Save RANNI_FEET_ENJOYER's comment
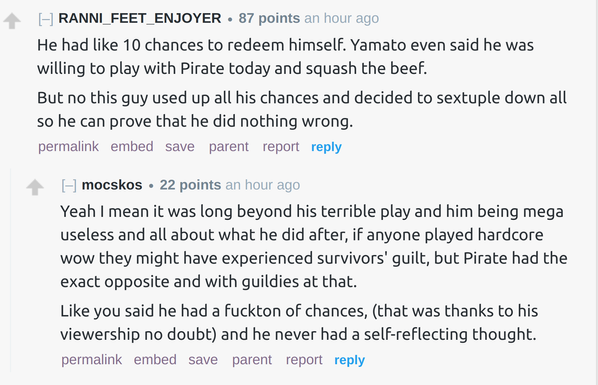 [180, 147]
